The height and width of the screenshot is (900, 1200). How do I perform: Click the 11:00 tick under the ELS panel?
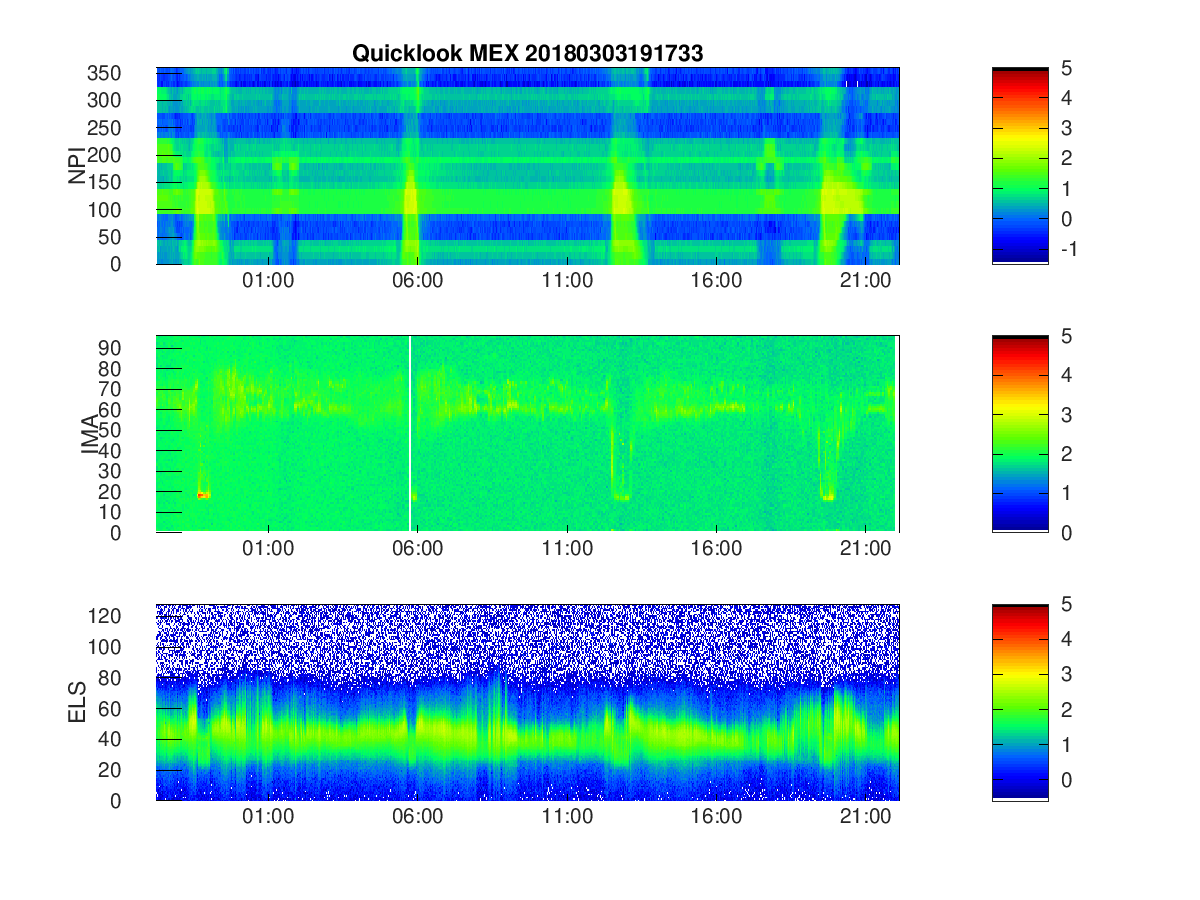pyautogui.click(x=567, y=817)
